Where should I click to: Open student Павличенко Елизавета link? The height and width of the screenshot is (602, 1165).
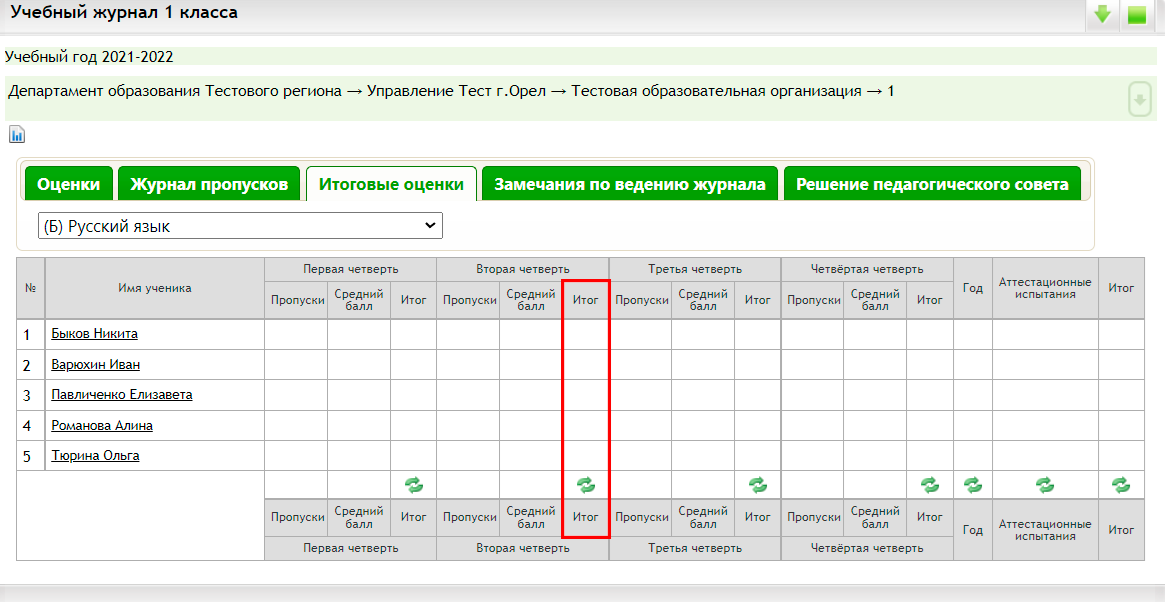click(122, 395)
